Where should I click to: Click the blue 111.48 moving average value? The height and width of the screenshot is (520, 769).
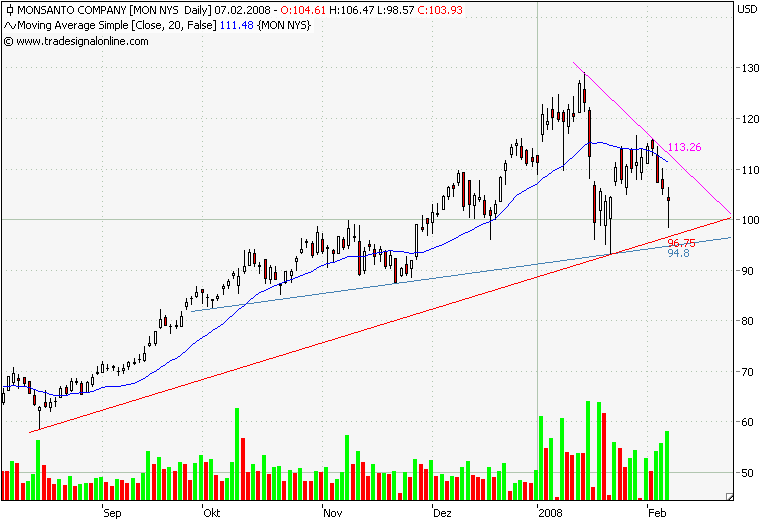[x=238, y=25]
